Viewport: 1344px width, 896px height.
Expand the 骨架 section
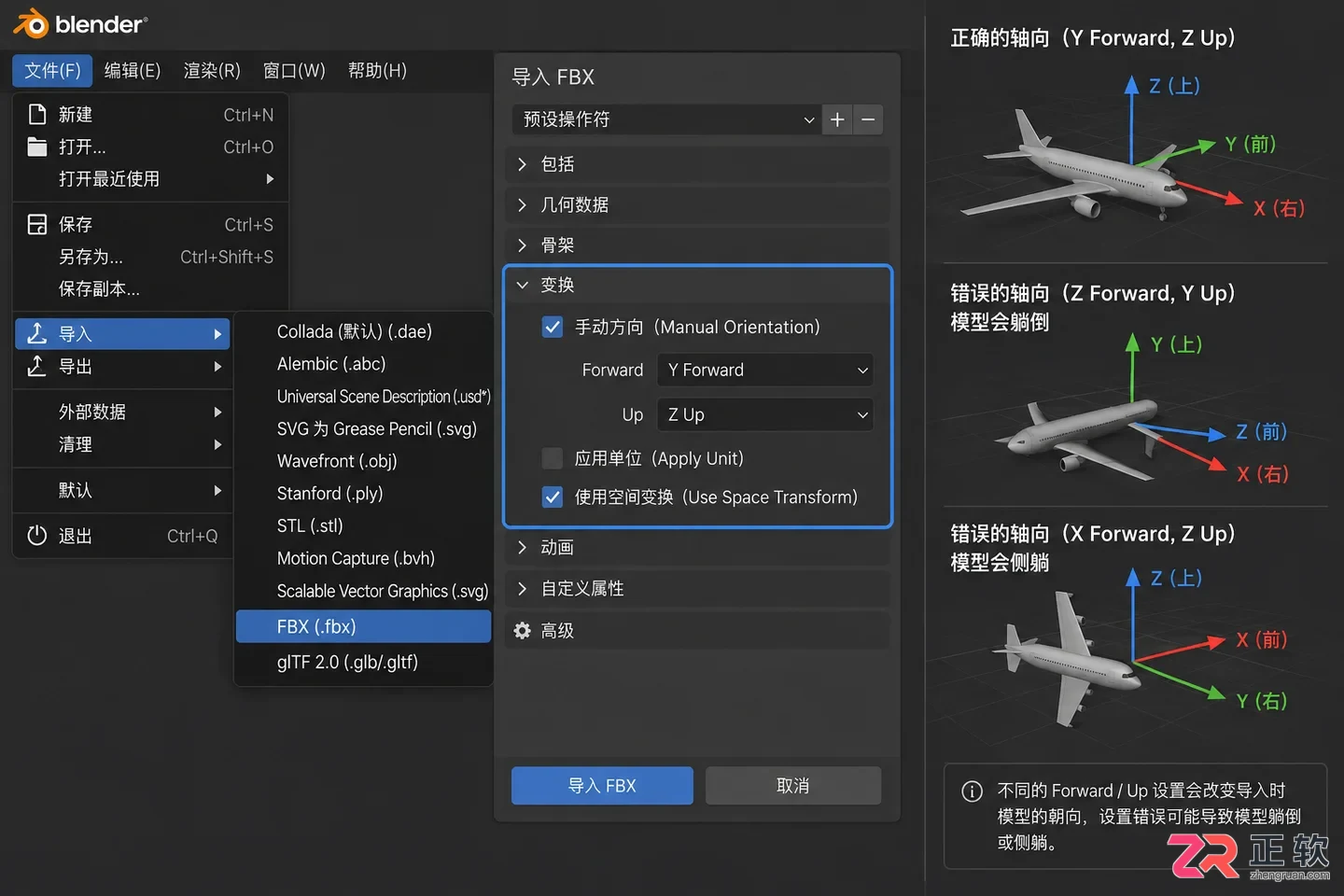[697, 245]
